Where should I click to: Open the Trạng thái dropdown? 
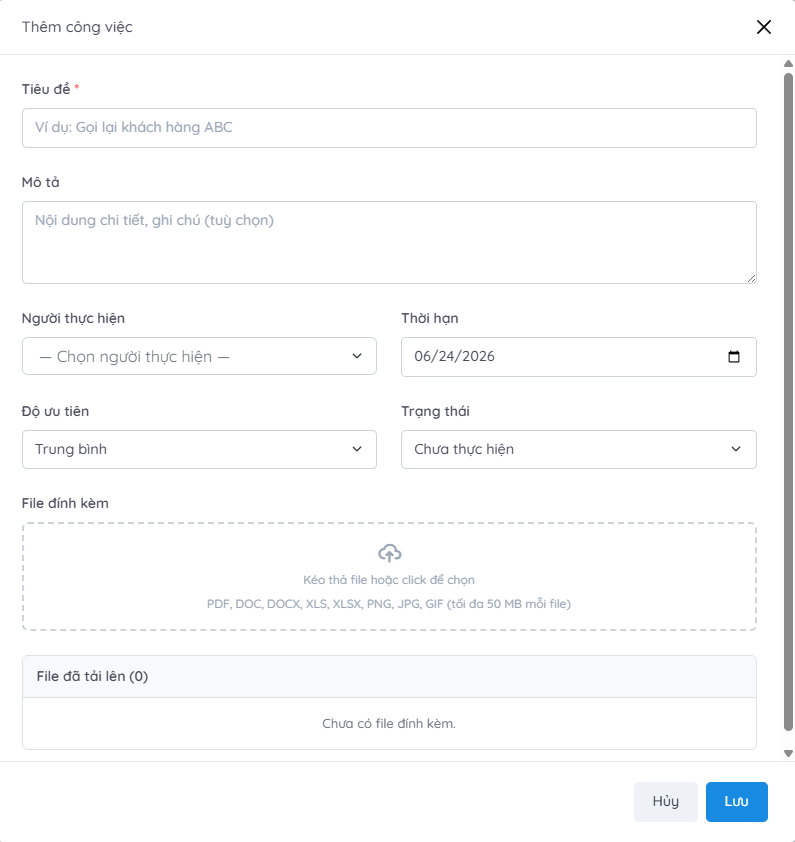(x=579, y=449)
